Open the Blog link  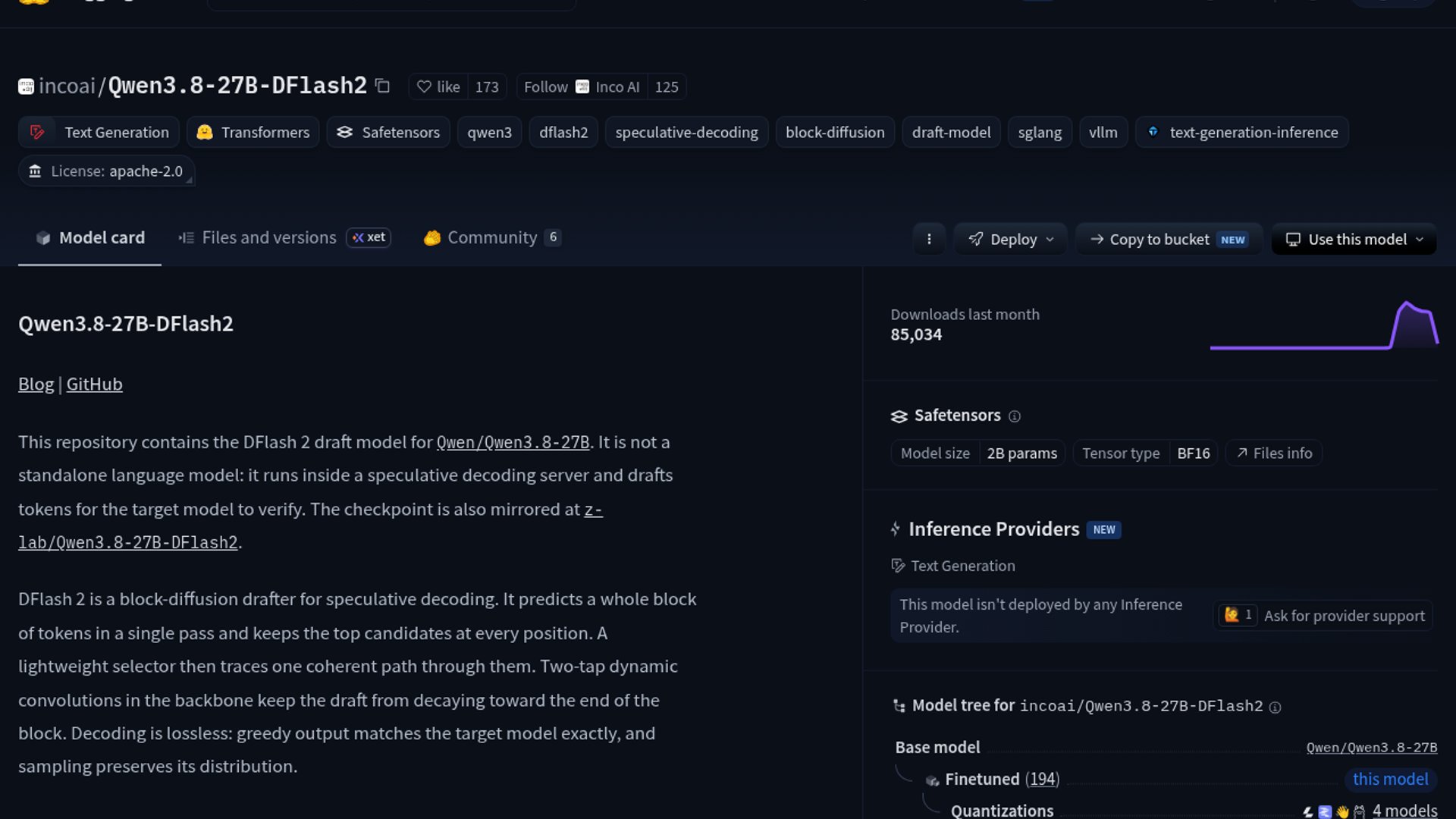[x=36, y=384]
